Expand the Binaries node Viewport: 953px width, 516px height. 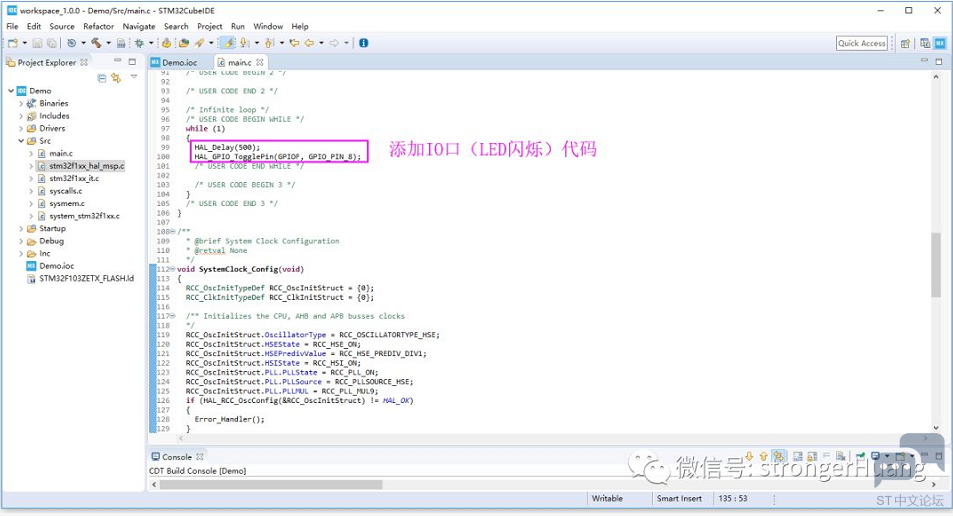point(21,103)
